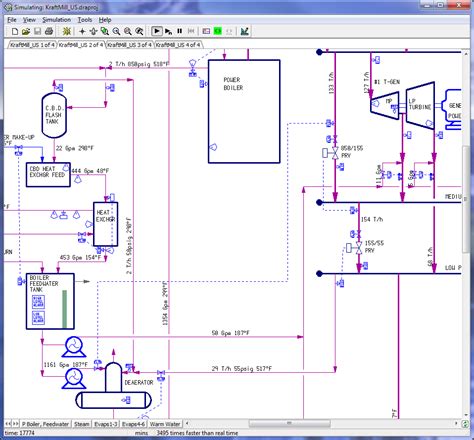Image resolution: width=474 pixels, height=440 pixels.
Task: Select the Power Boiler block
Action: pos(244,111)
